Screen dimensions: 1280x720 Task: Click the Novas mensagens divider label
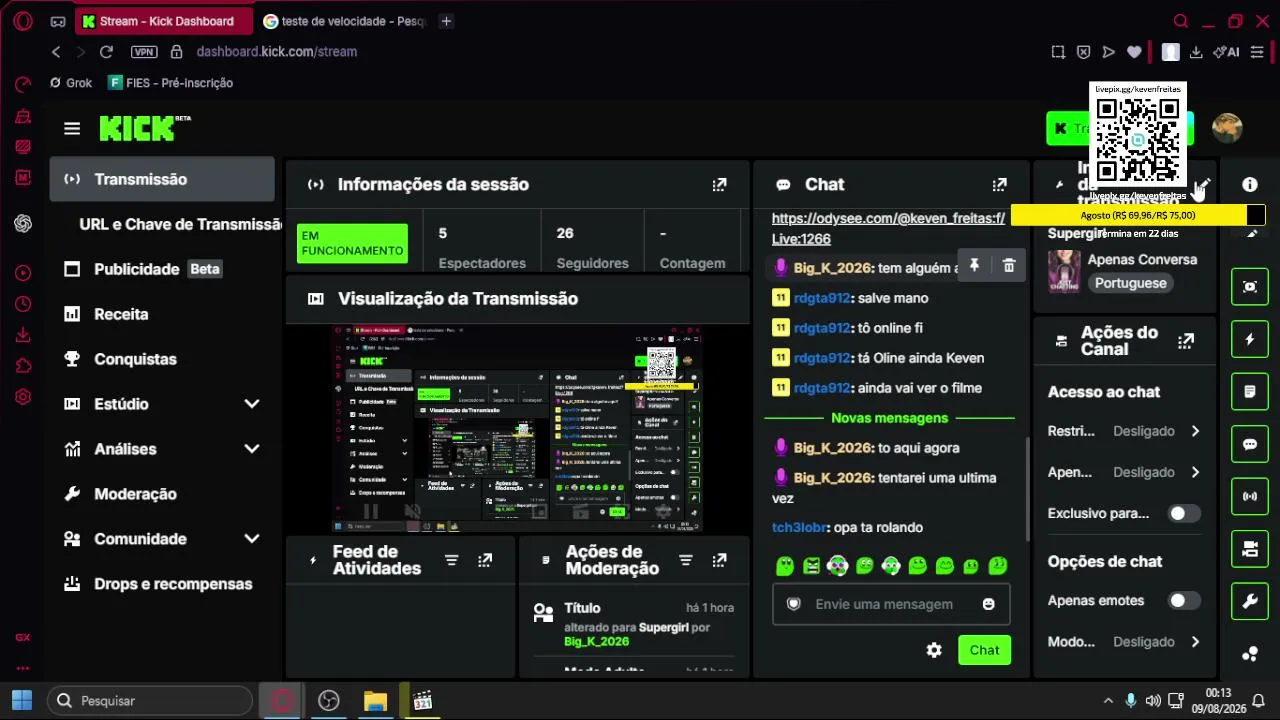click(889, 418)
